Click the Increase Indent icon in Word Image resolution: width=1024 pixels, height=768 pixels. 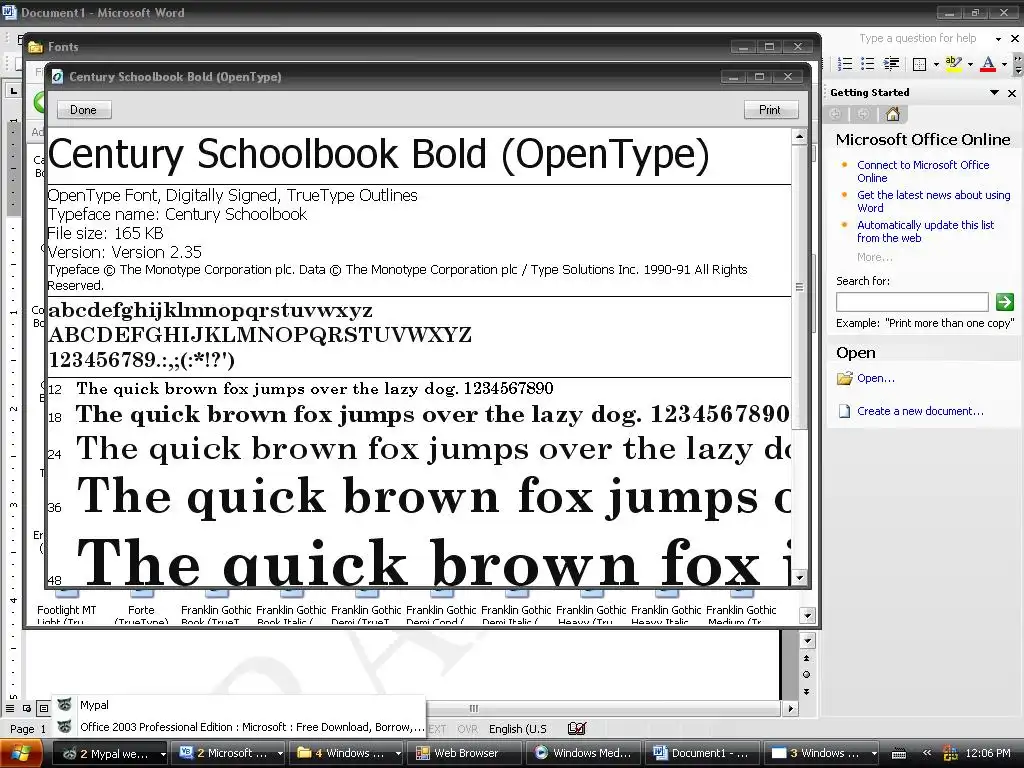(x=891, y=63)
